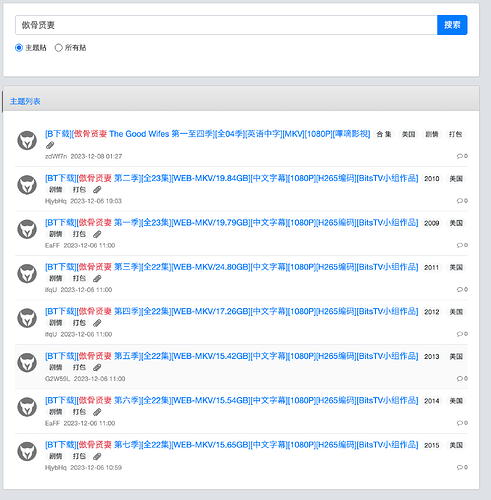This screenshot has width=491, height=500.
Task: Click attachment paperclip on 第一季 post
Action: coord(97,234)
